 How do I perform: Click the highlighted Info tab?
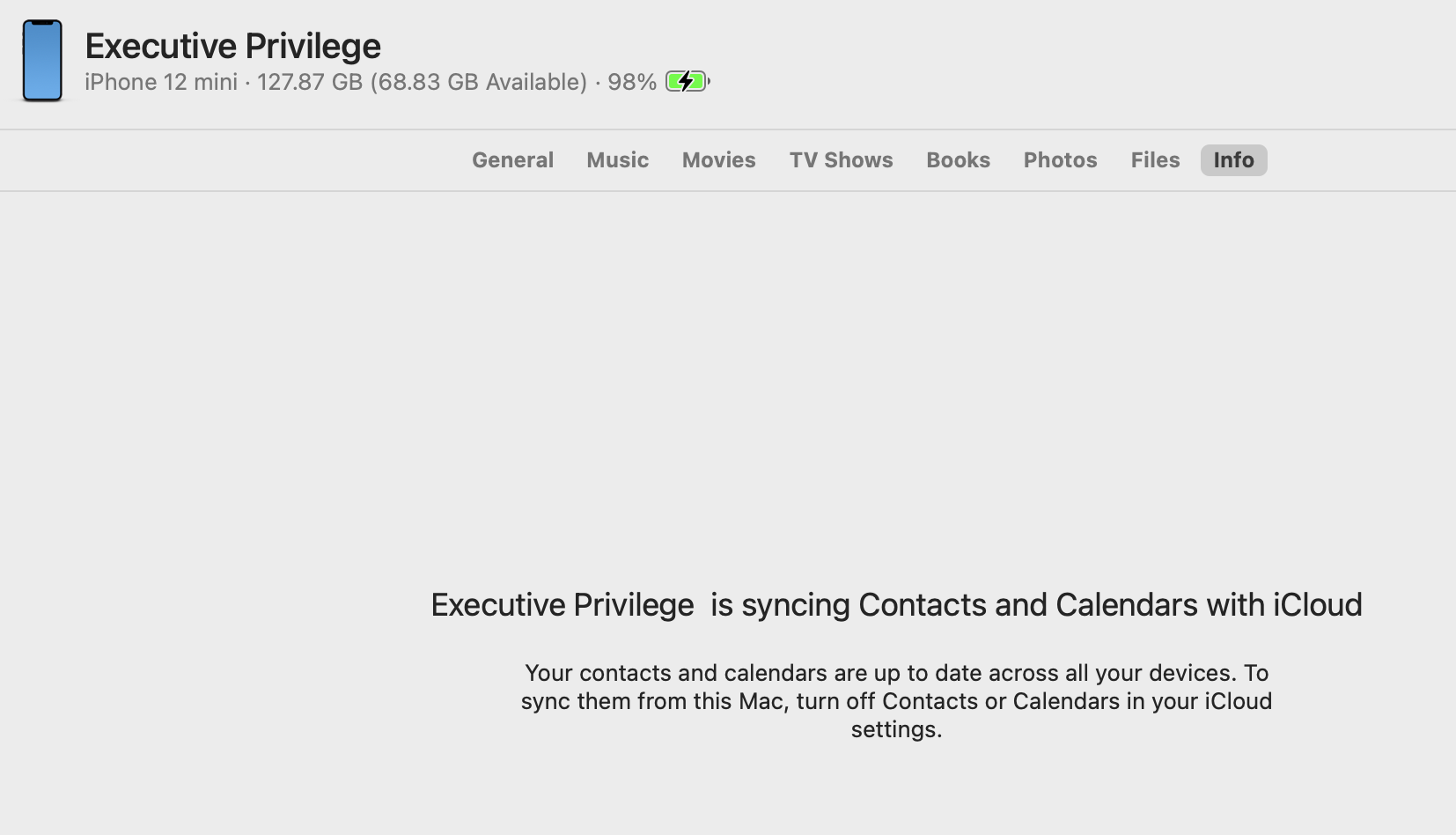click(x=1233, y=160)
